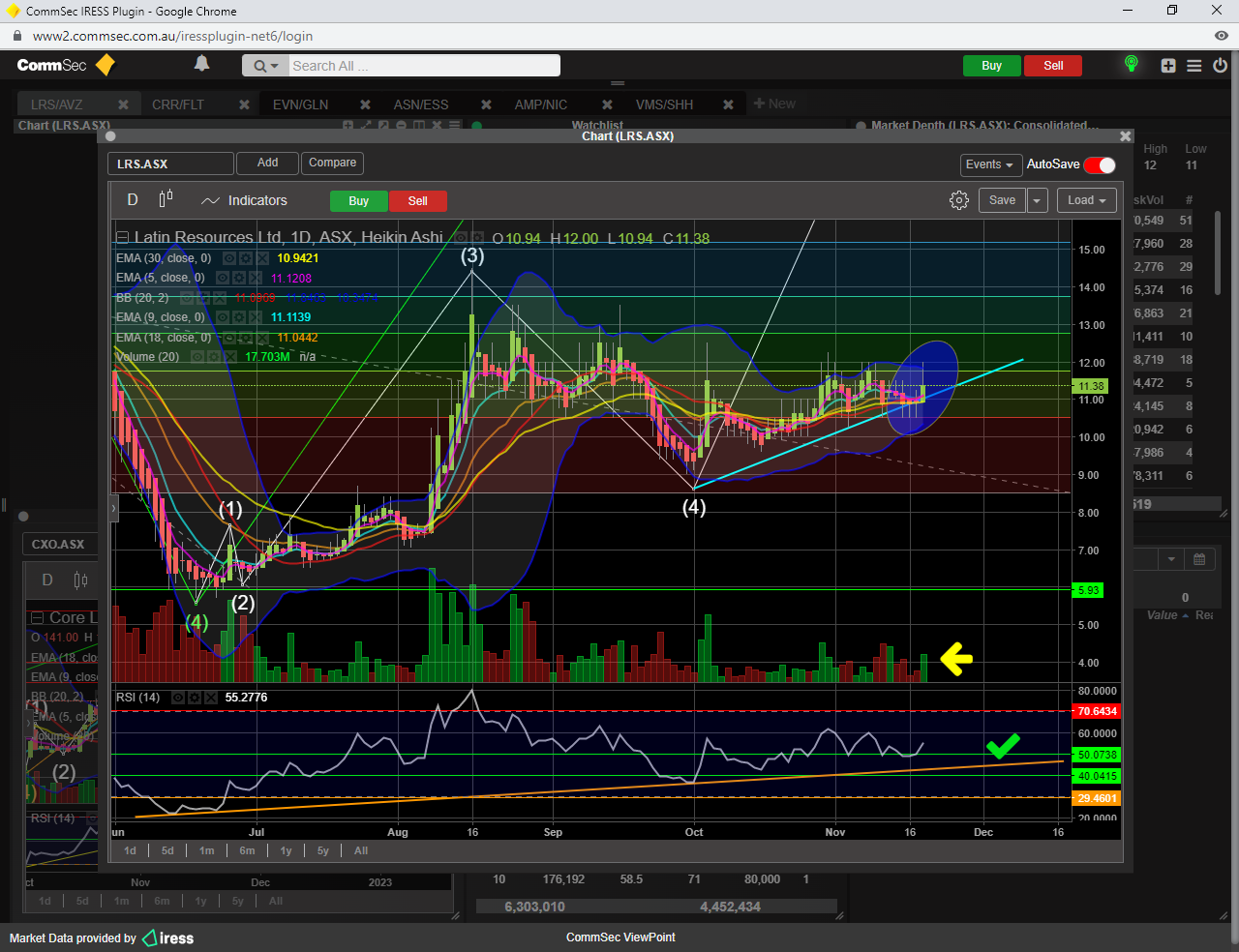The width and height of the screenshot is (1239, 952).
Task: Click the power logout icon
Action: pyautogui.click(x=1220, y=66)
